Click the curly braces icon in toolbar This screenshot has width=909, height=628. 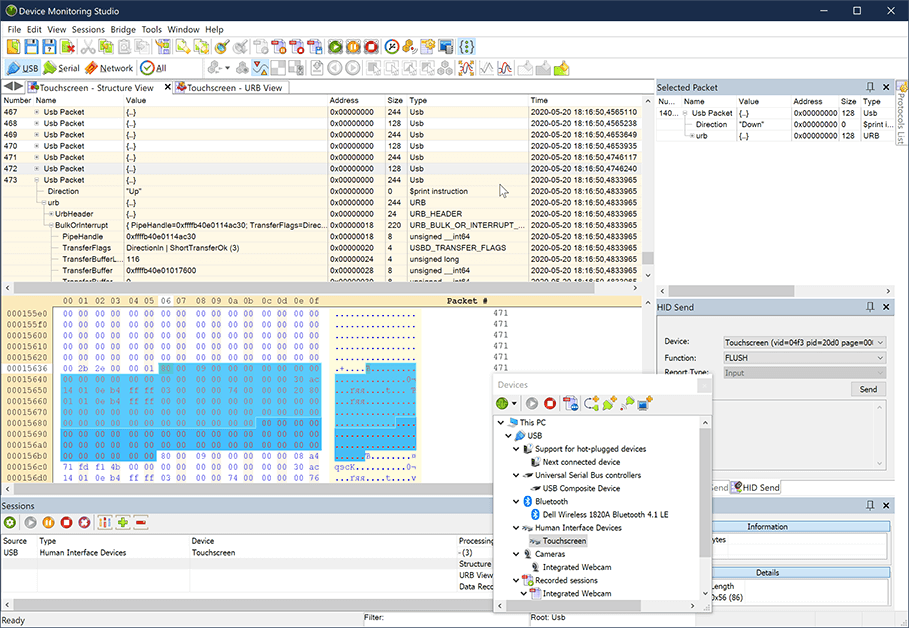(x=466, y=47)
